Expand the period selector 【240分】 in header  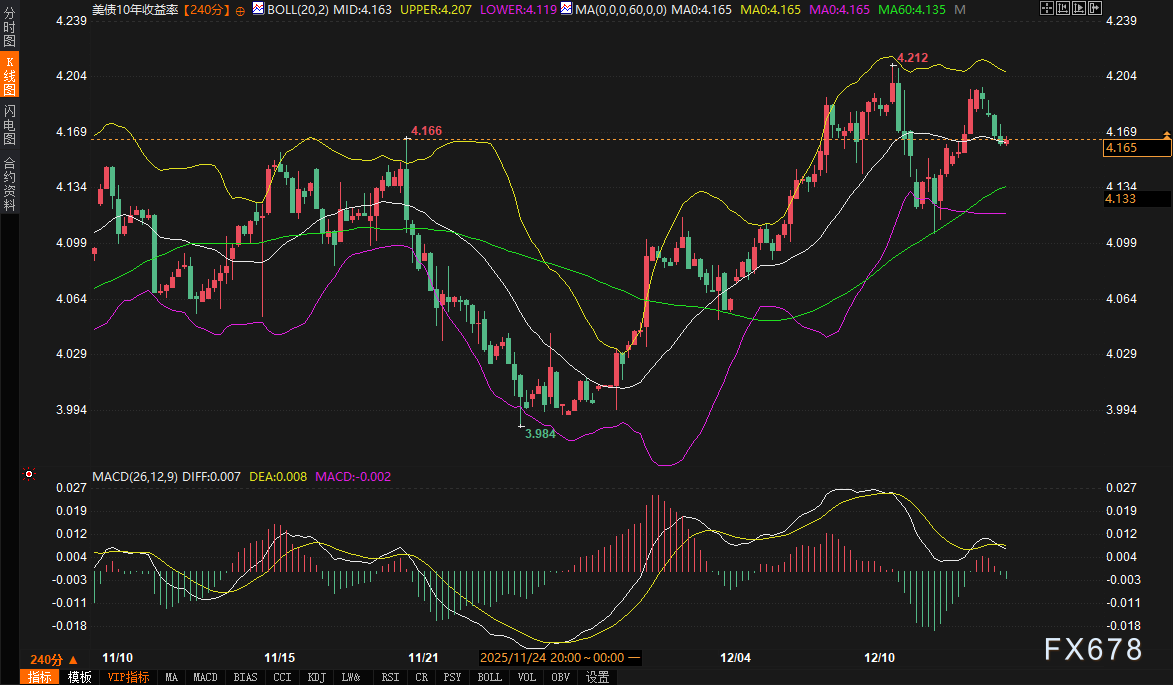(206, 9)
